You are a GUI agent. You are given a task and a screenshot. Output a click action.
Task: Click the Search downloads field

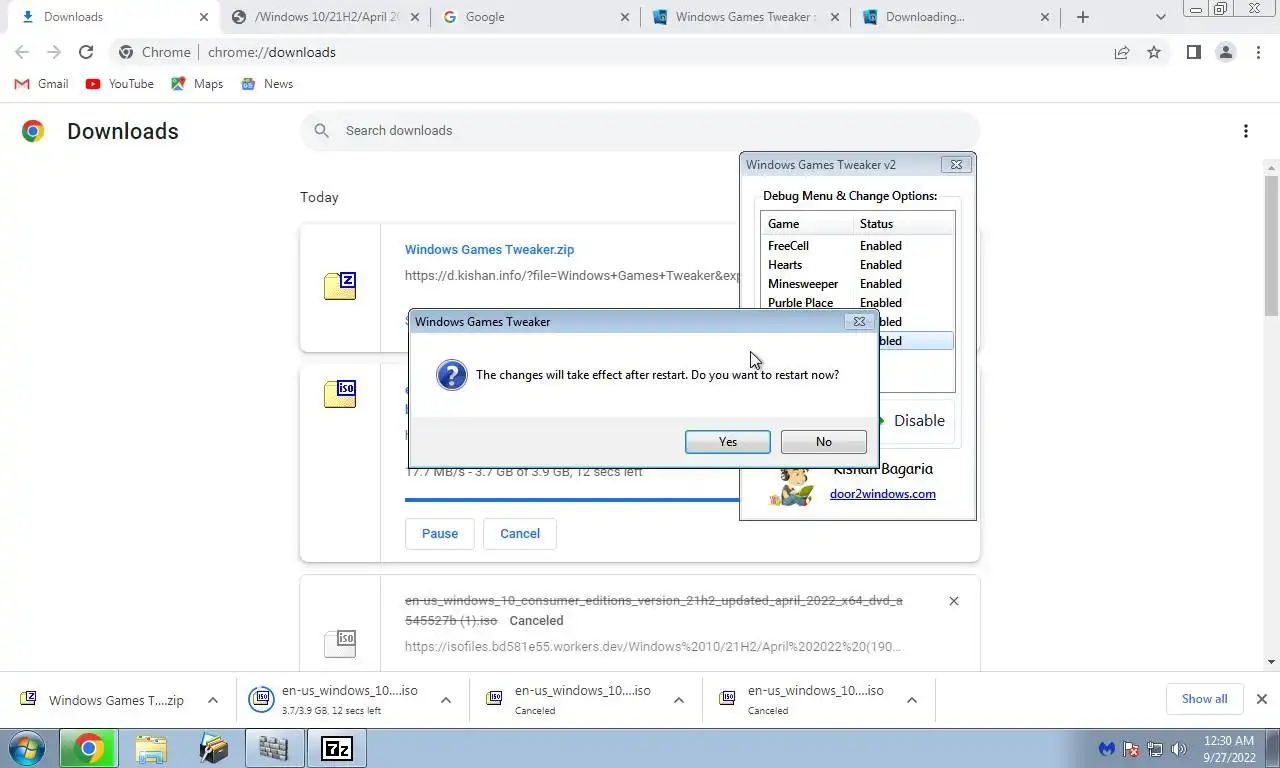[x=640, y=130]
